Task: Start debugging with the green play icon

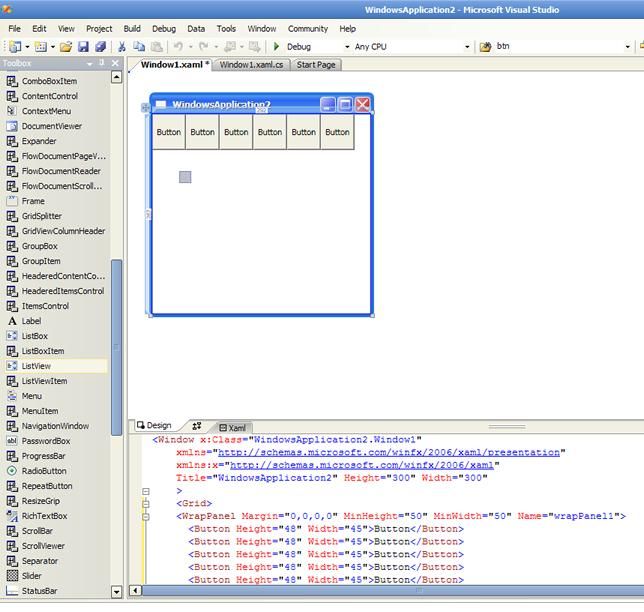Action: (276, 46)
